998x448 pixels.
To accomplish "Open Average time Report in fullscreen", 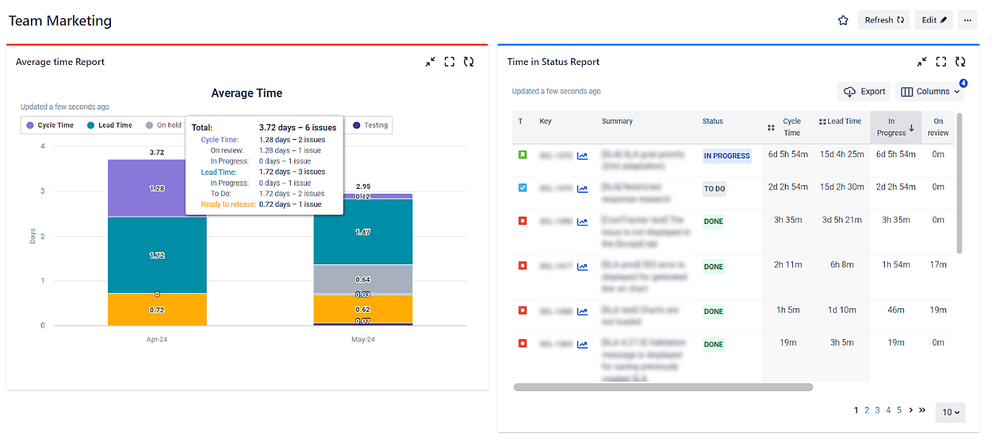I will point(449,62).
